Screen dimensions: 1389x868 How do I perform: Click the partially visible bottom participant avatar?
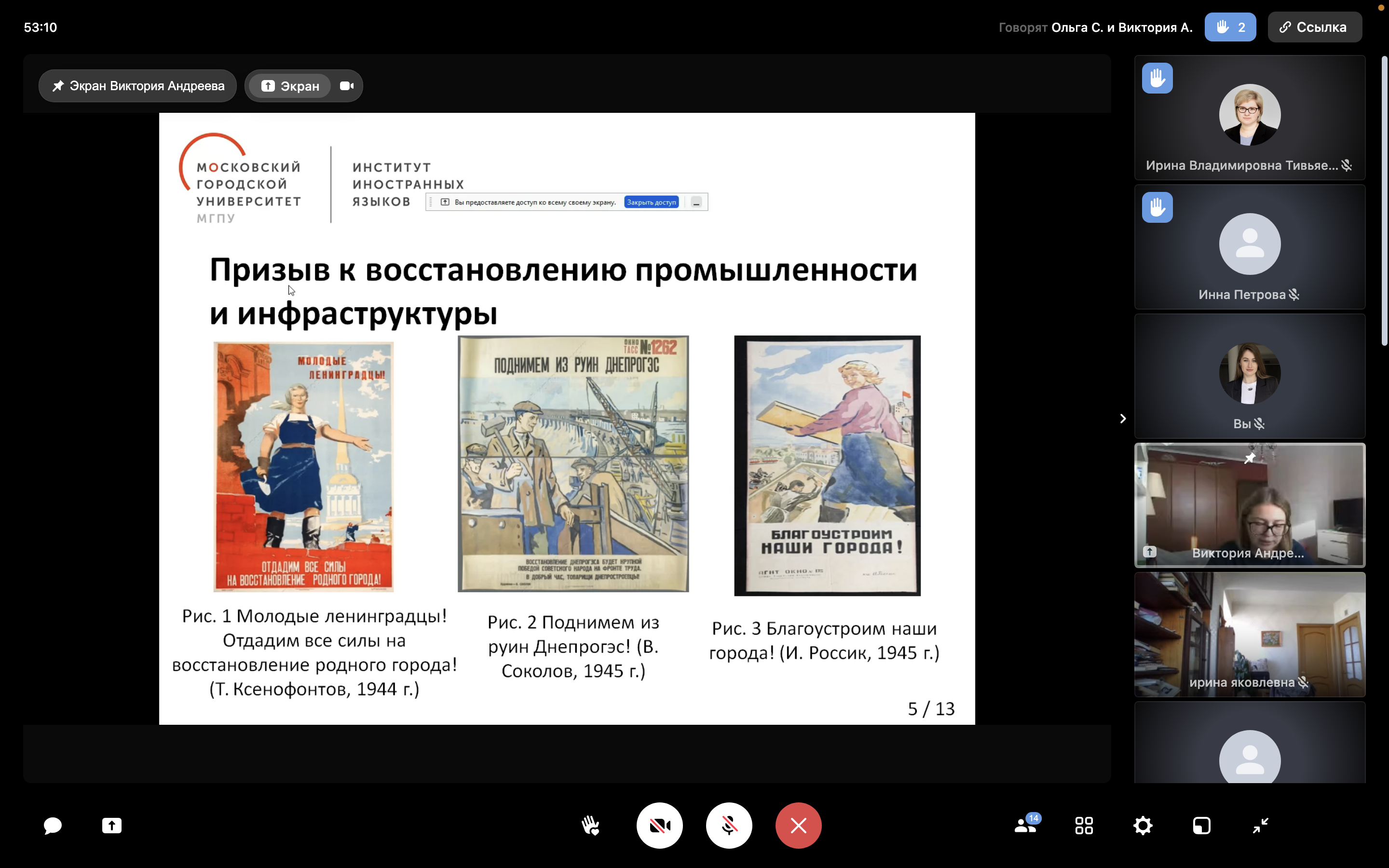(1250, 757)
